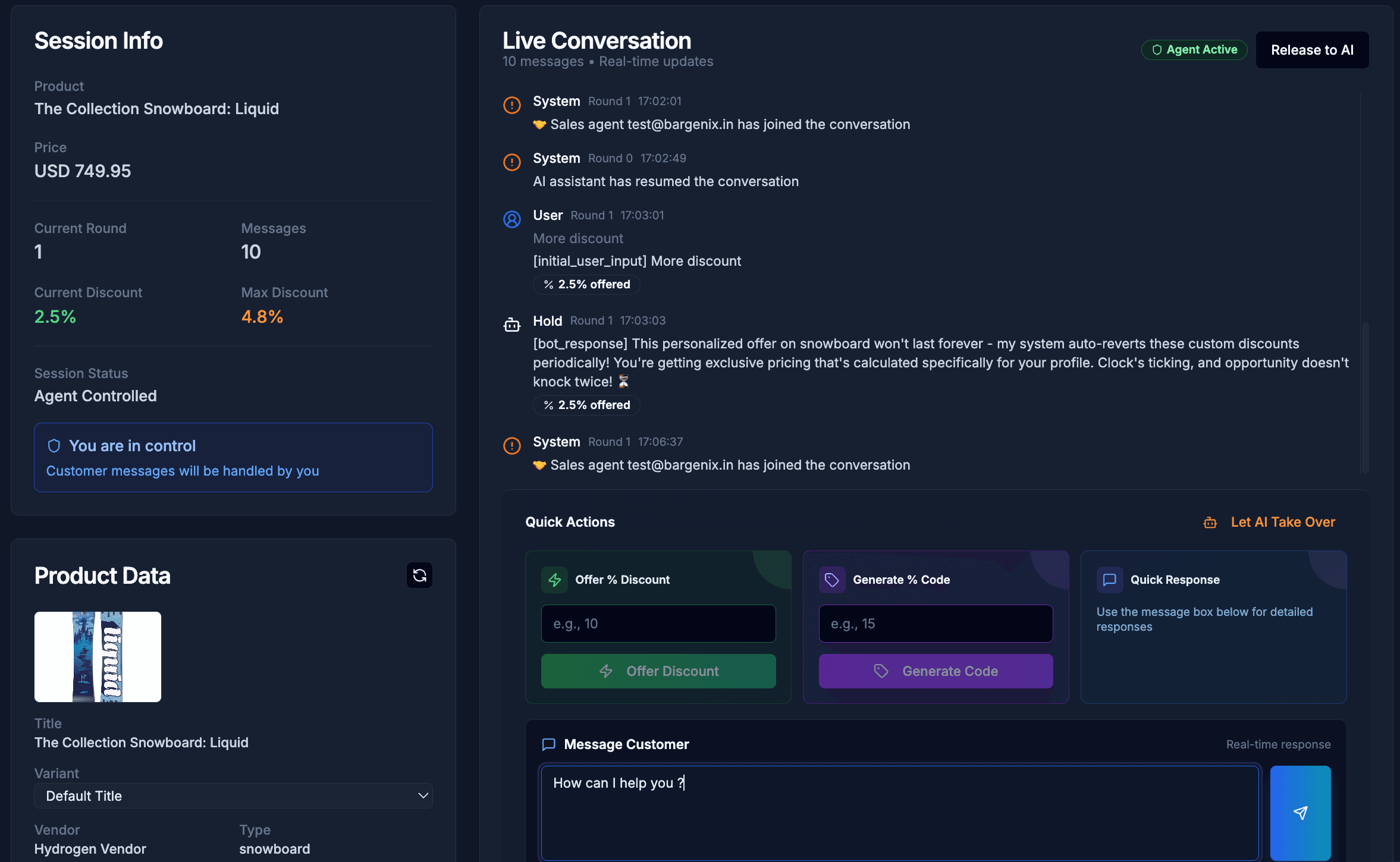The width and height of the screenshot is (1400, 862).
Task: Click the robot icon on the Hold message
Action: click(511, 325)
